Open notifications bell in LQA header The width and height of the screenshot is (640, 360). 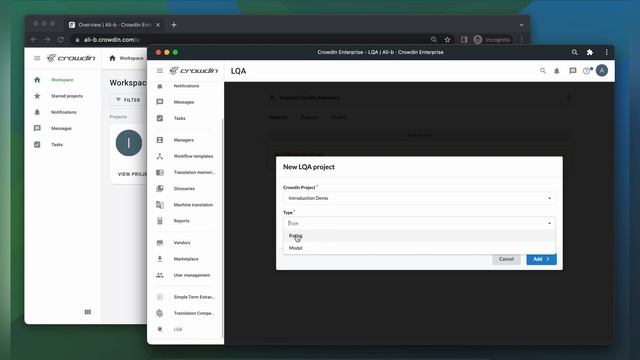[x=557, y=71]
